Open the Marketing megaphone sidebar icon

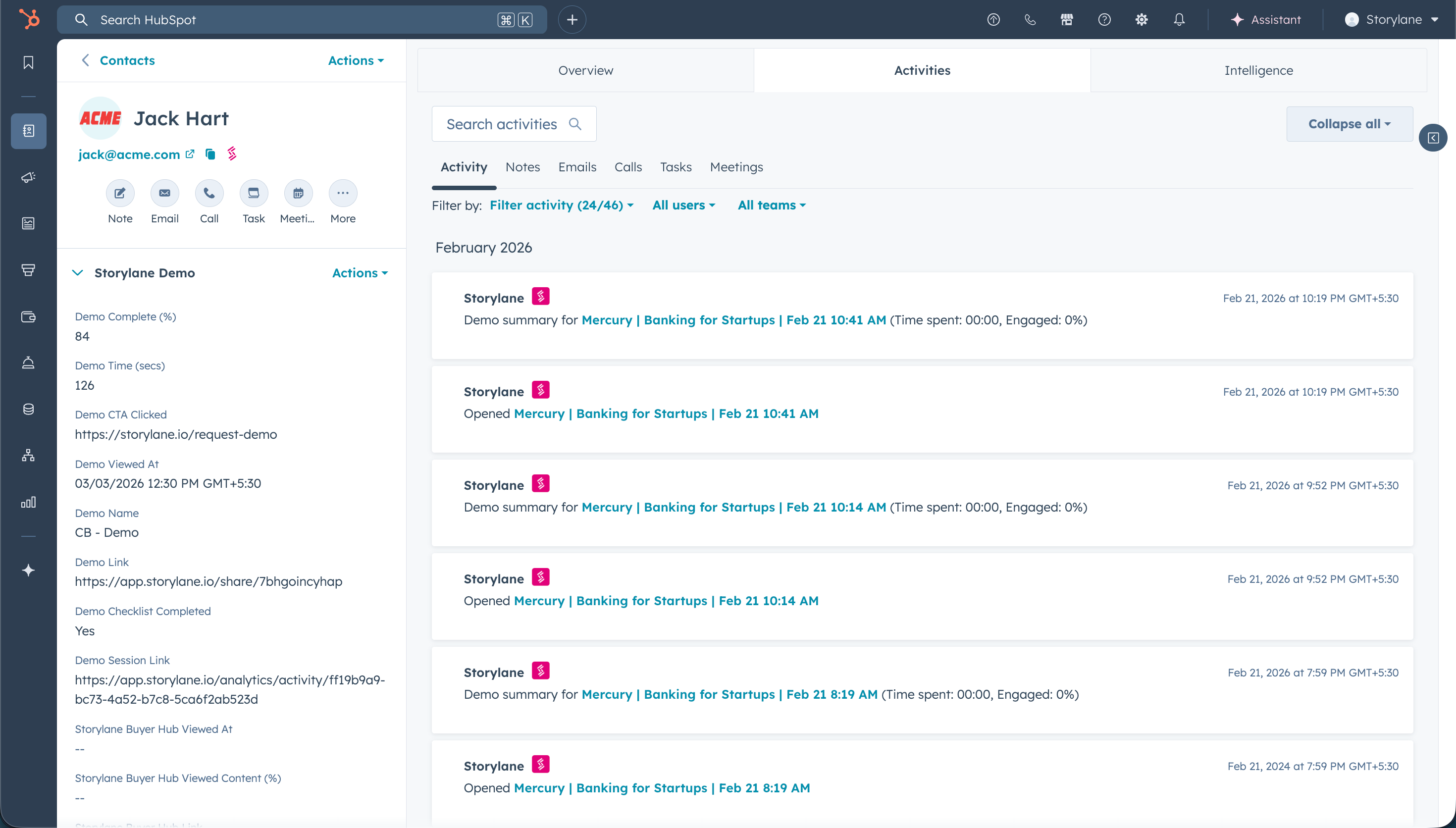[28, 177]
